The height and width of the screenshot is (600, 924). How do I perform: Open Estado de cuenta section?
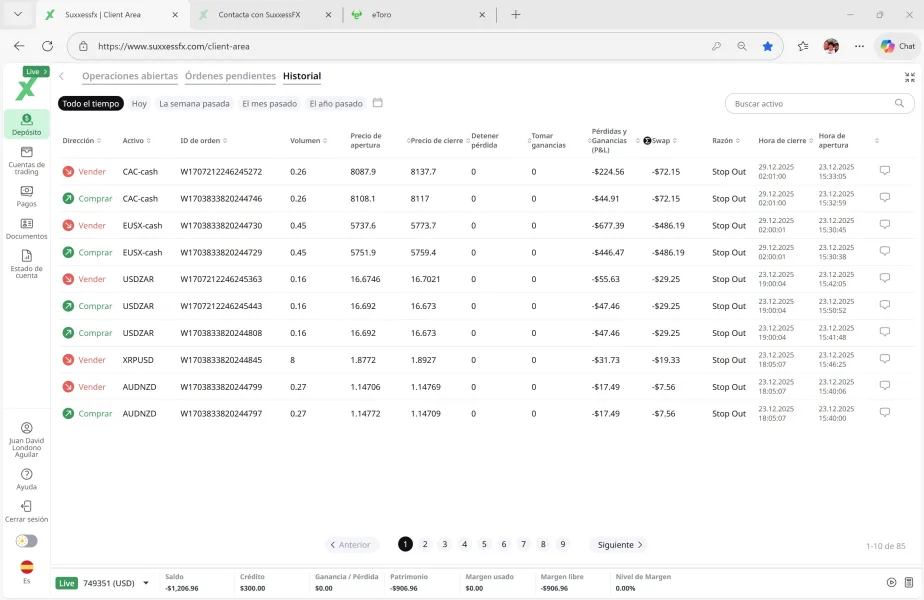pyautogui.click(x=27, y=257)
